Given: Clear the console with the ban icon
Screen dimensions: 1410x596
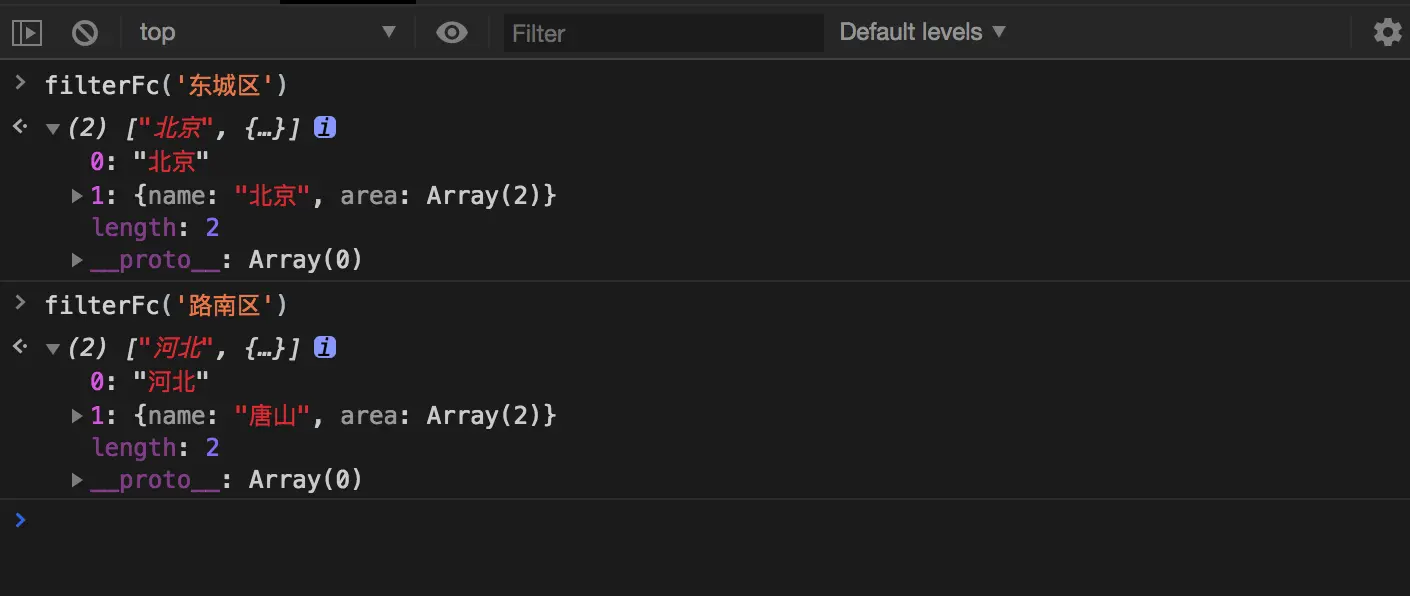Looking at the screenshot, I should coord(85,33).
